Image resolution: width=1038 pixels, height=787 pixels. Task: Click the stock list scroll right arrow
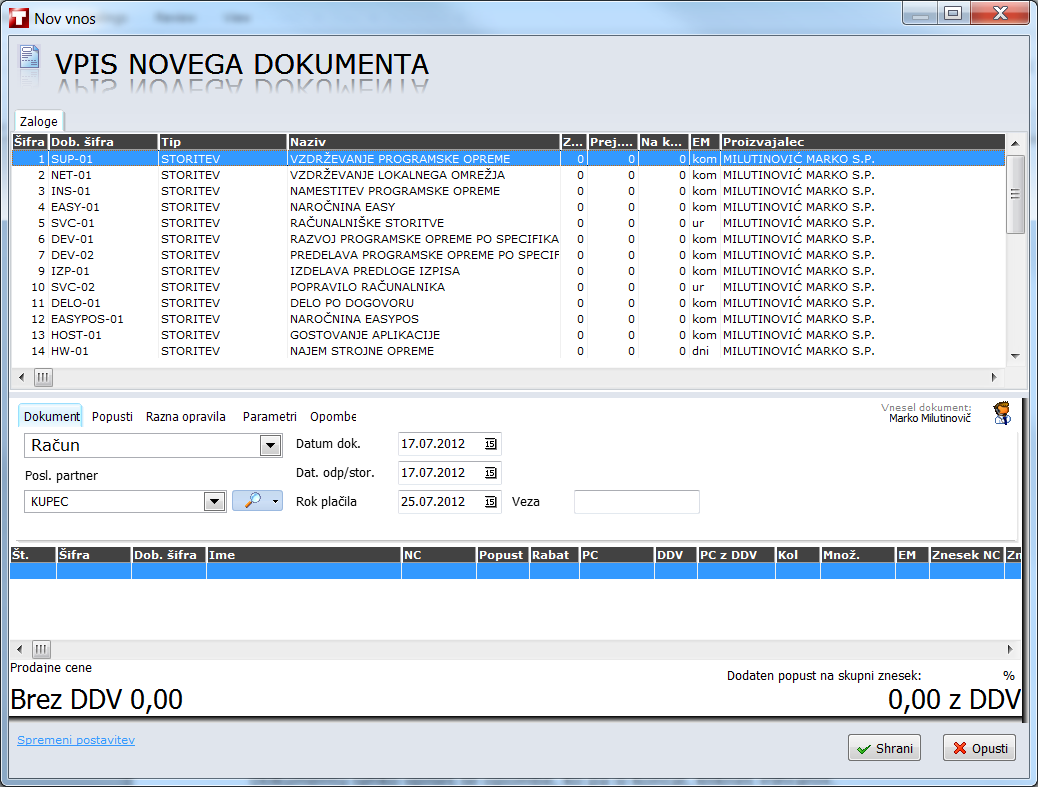click(x=994, y=377)
